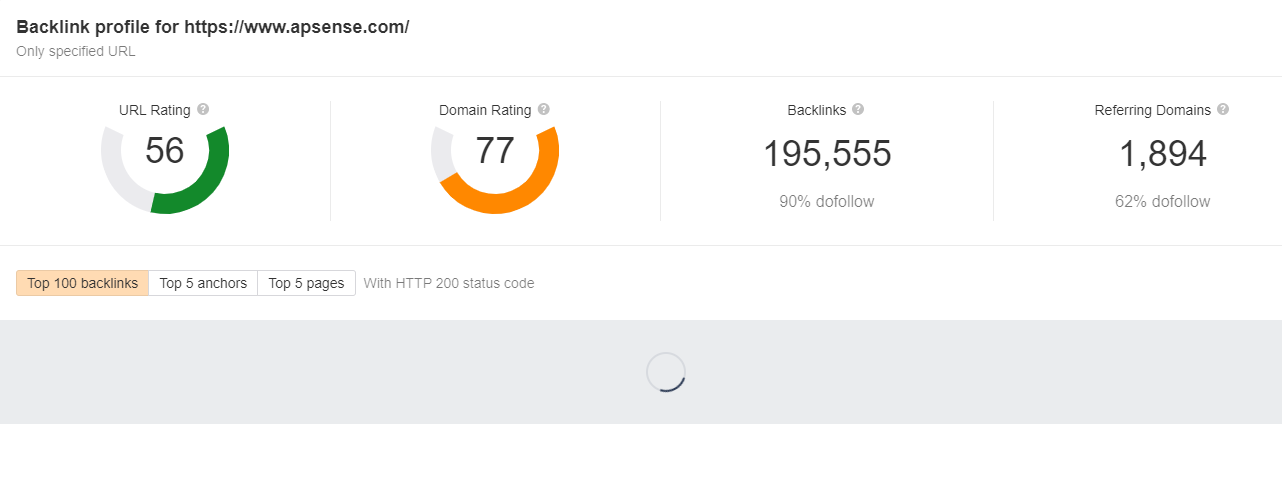Switch to the Top 5 anchors tab

tap(203, 283)
